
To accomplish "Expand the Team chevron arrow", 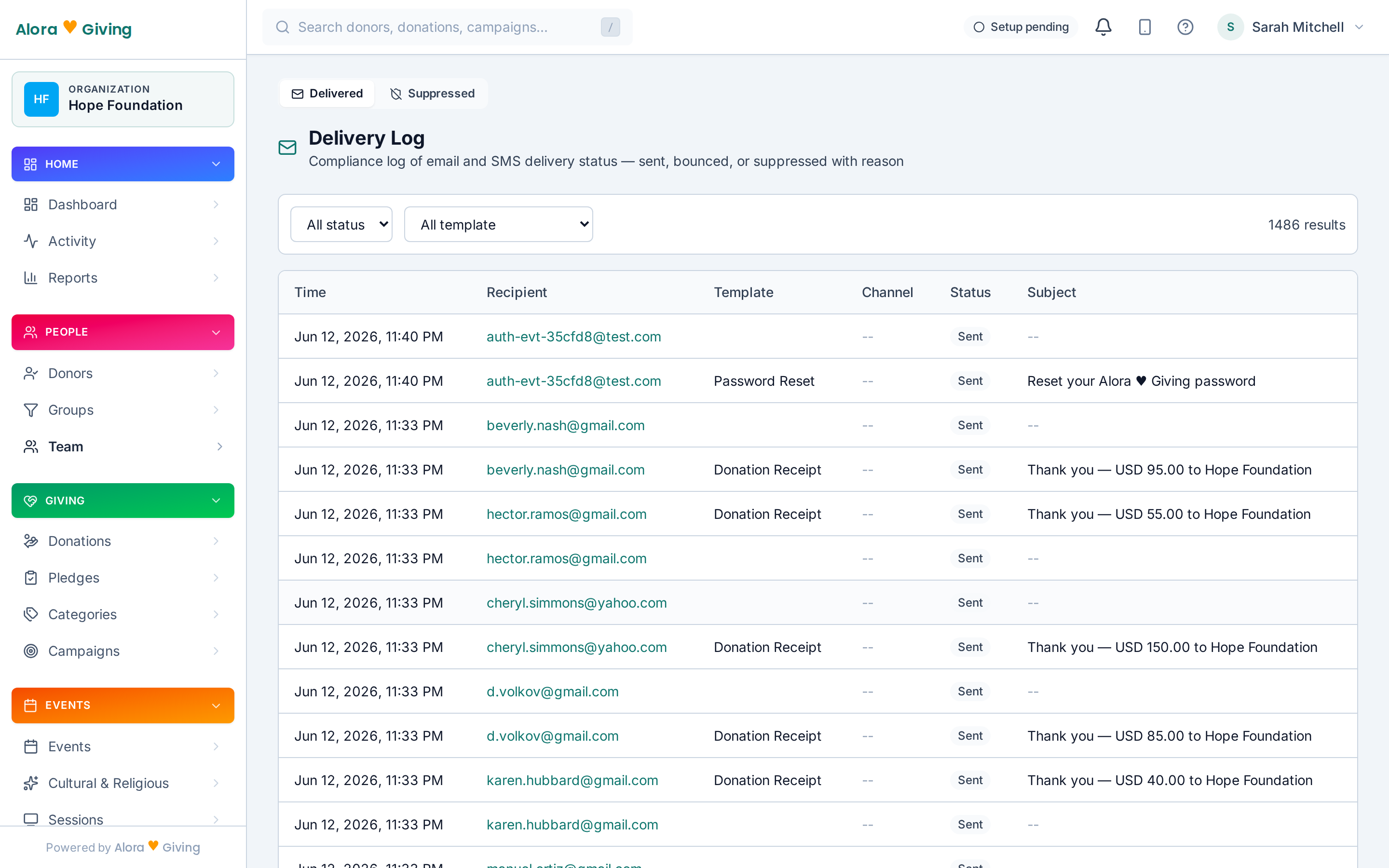I will point(219,447).
